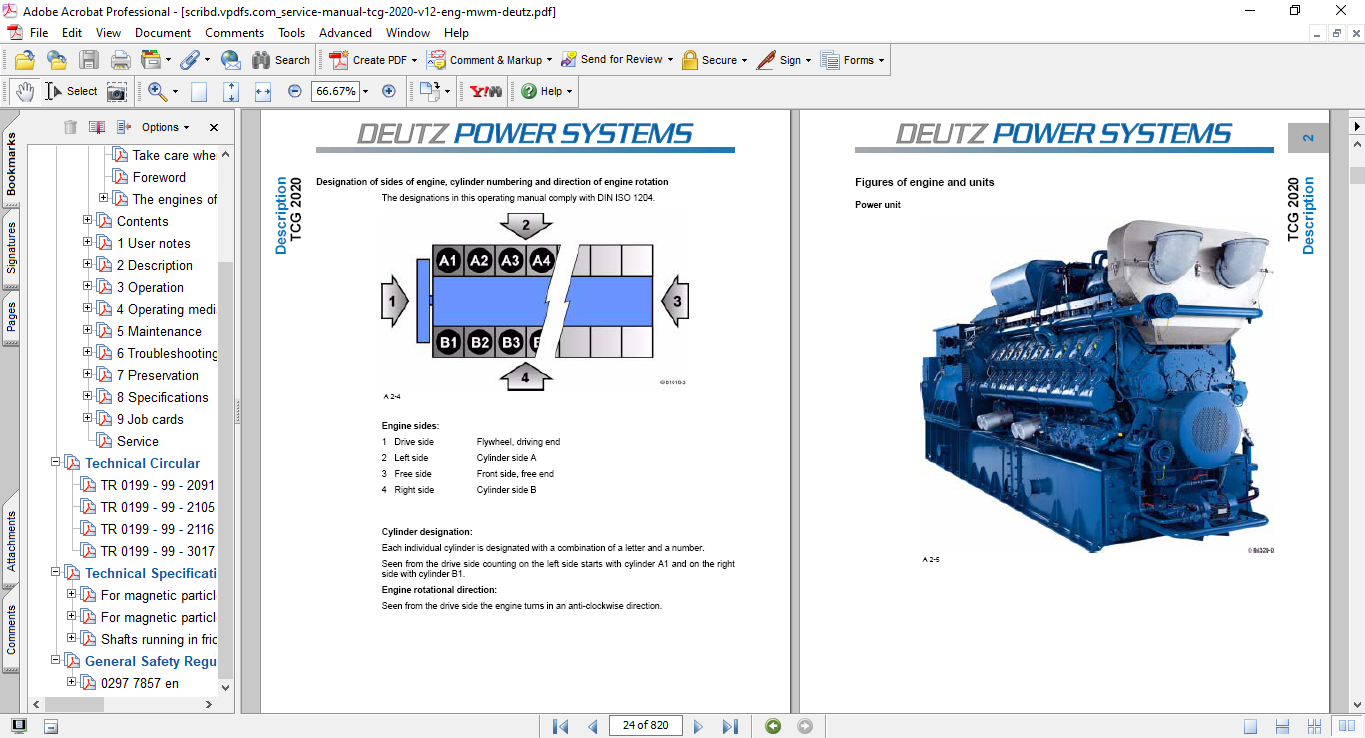Activate the Zoom In tool
The image size is (1365, 738).
tap(157, 91)
